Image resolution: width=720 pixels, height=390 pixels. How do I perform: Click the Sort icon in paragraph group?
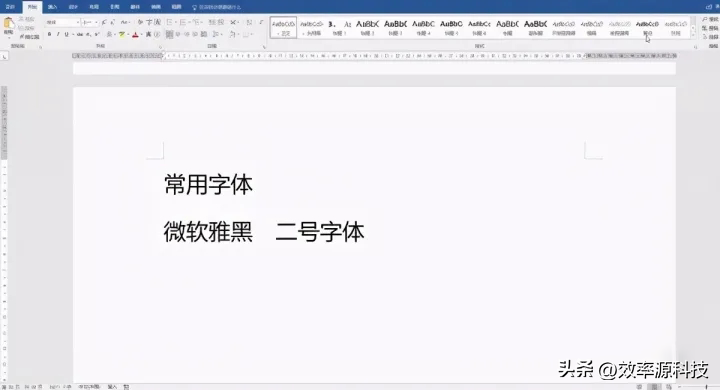249,22
